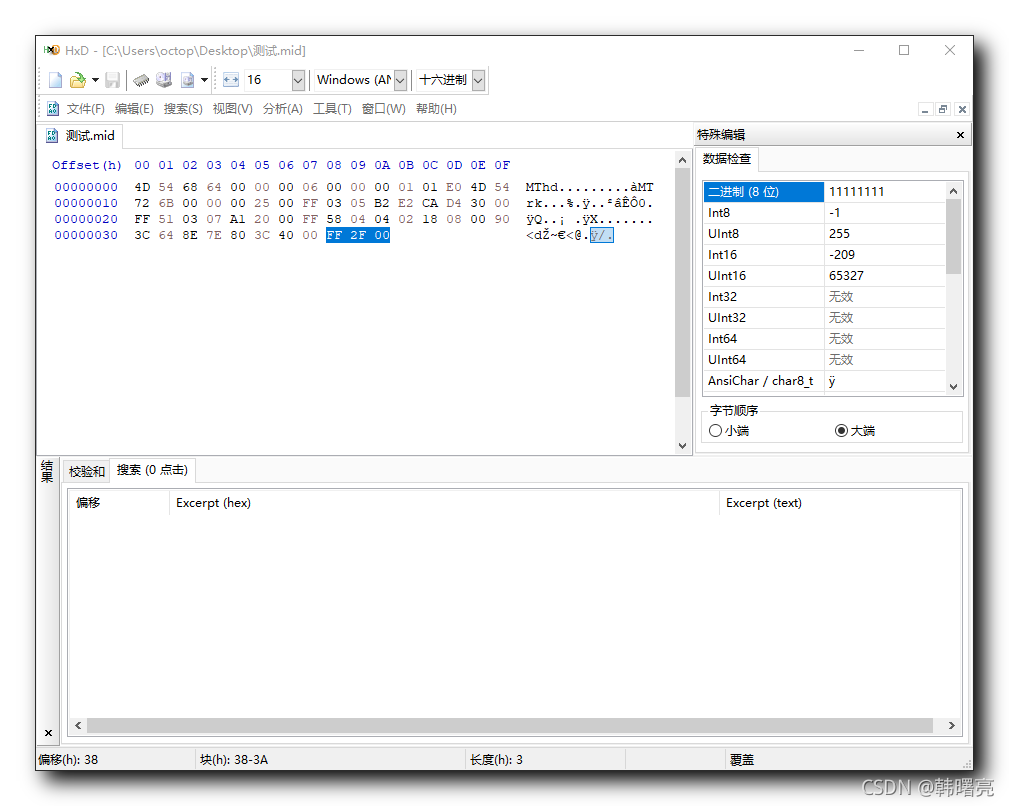Click the 覆盖 overwrite mode status
Viewport: 1009px width, 806px height.
coord(741,760)
